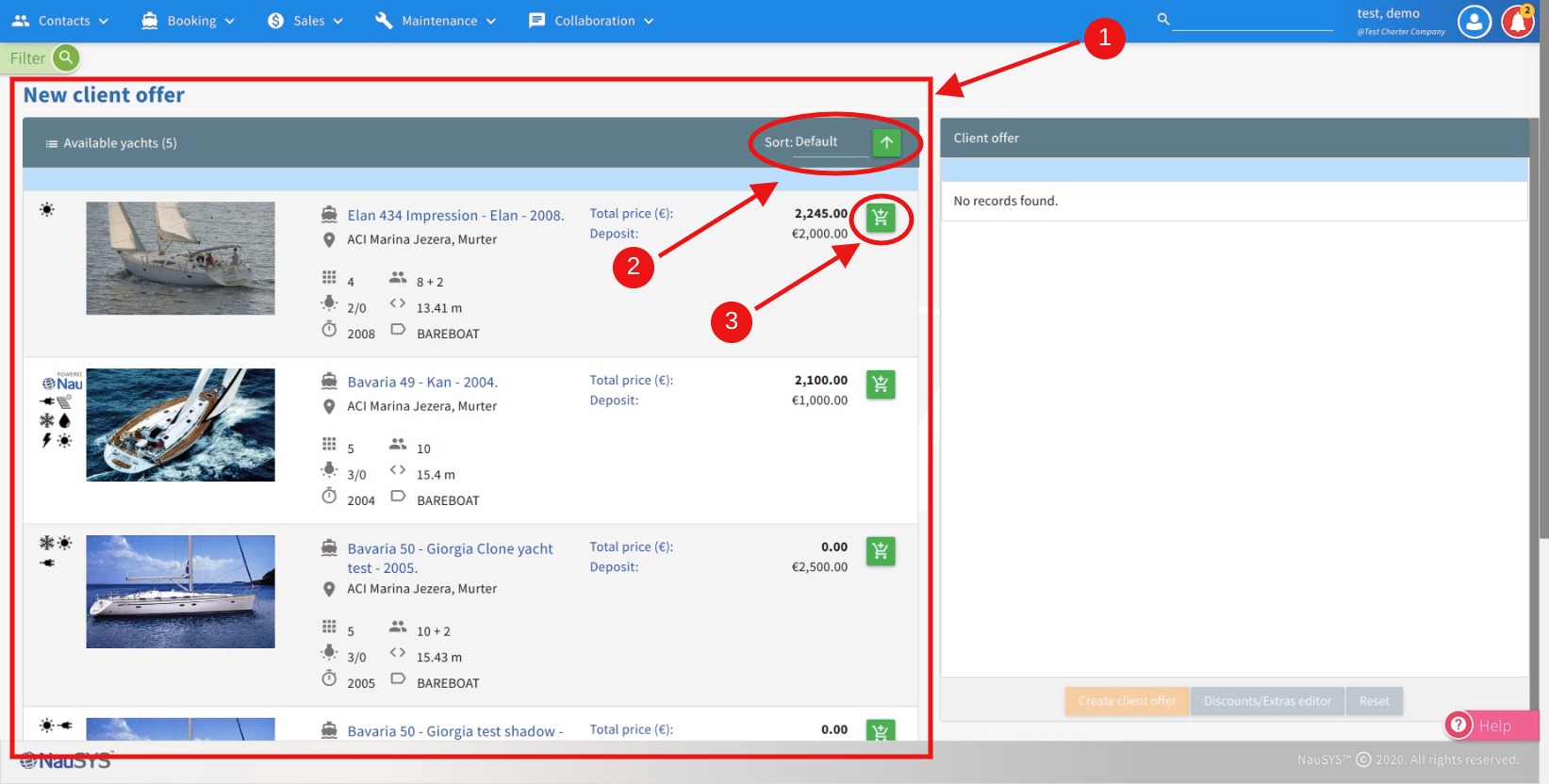Click 'No records found.' text
Screen dimensions: 1549x784
click(x=1005, y=201)
